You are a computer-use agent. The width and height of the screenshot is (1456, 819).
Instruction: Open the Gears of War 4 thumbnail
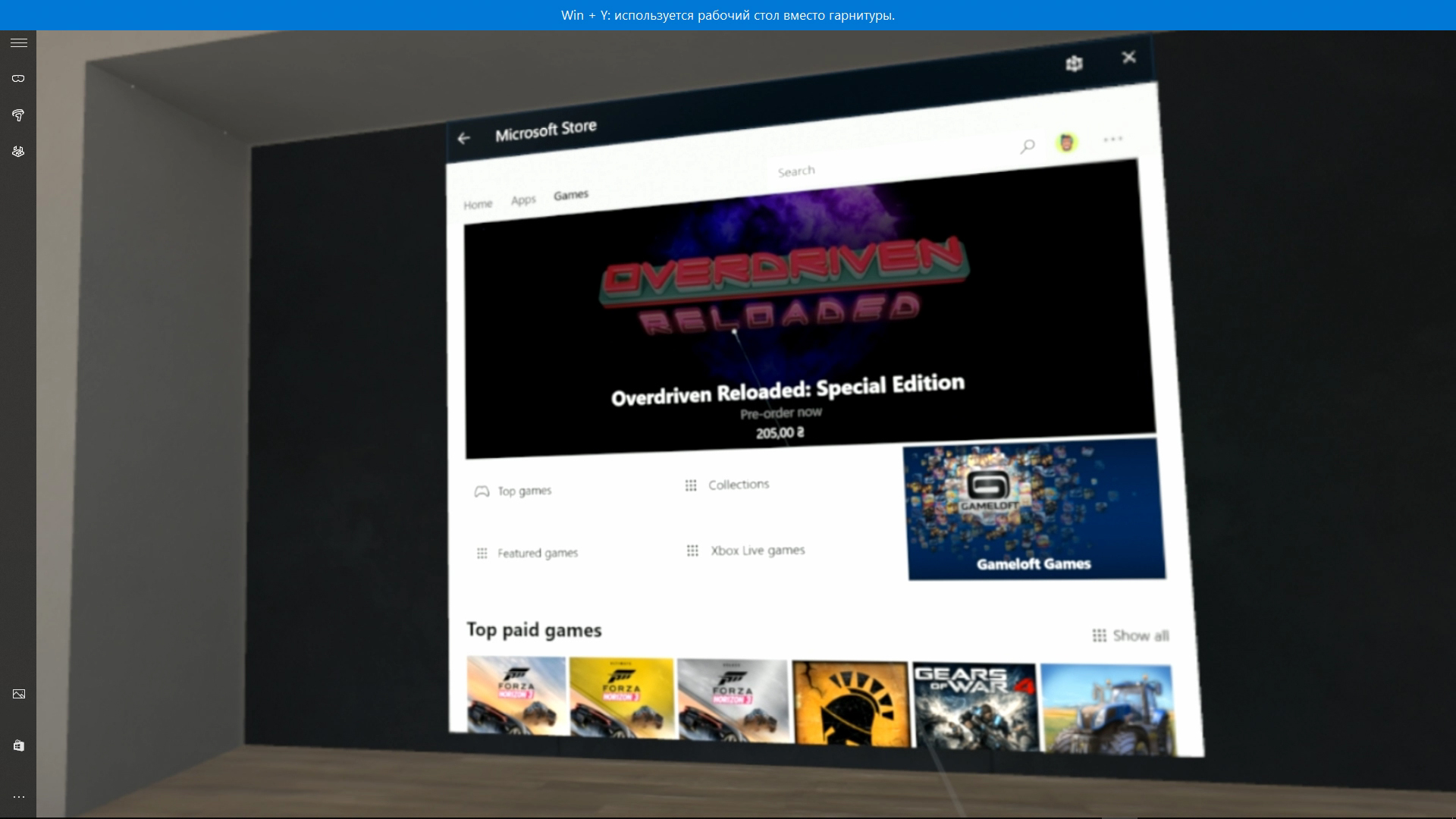point(975,706)
